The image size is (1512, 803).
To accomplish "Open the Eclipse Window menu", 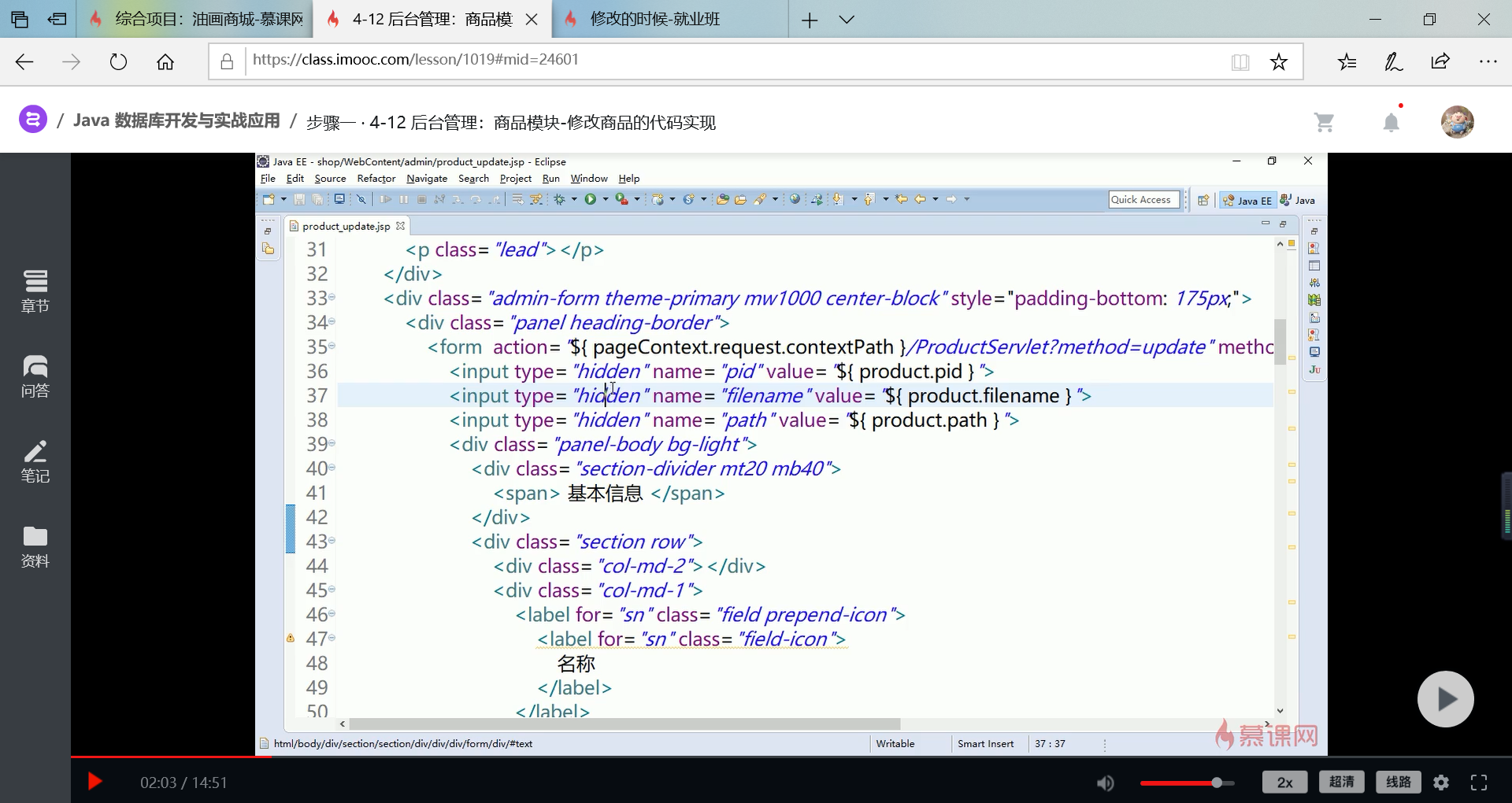I will 589,179.
